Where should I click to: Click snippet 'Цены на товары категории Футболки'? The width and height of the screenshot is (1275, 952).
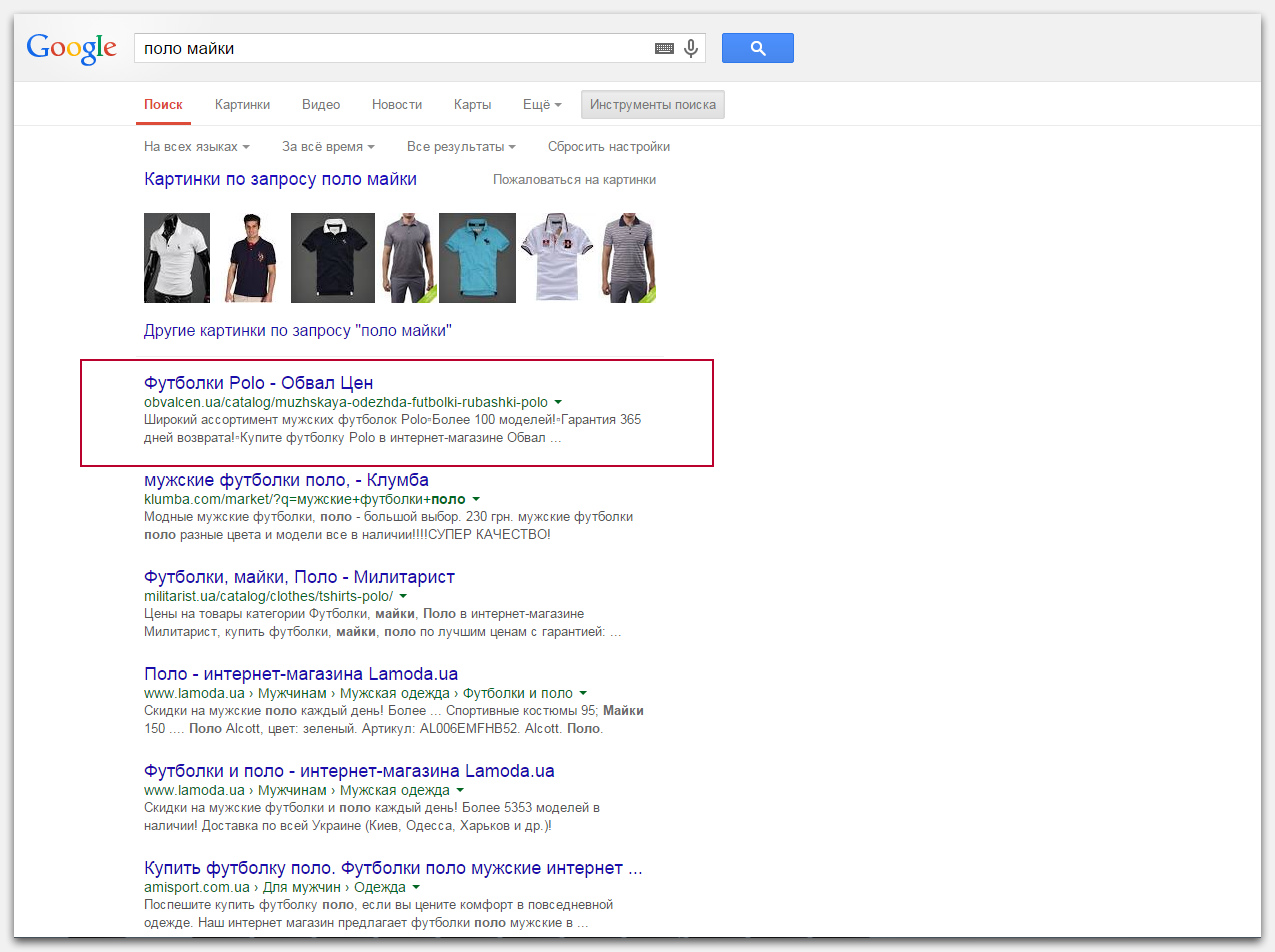(x=384, y=623)
